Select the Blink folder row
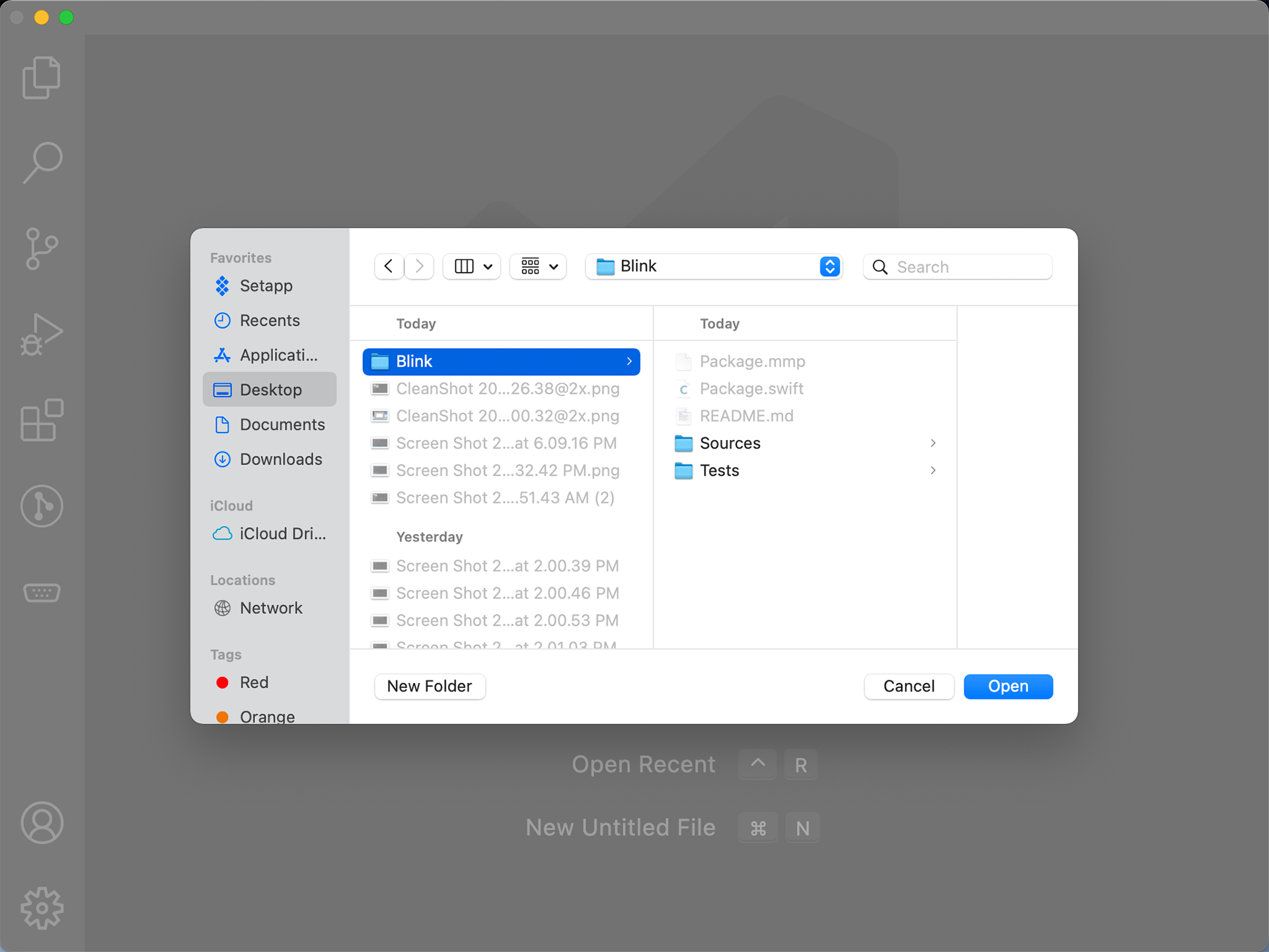Screen dimensions: 1269x952 (501, 361)
